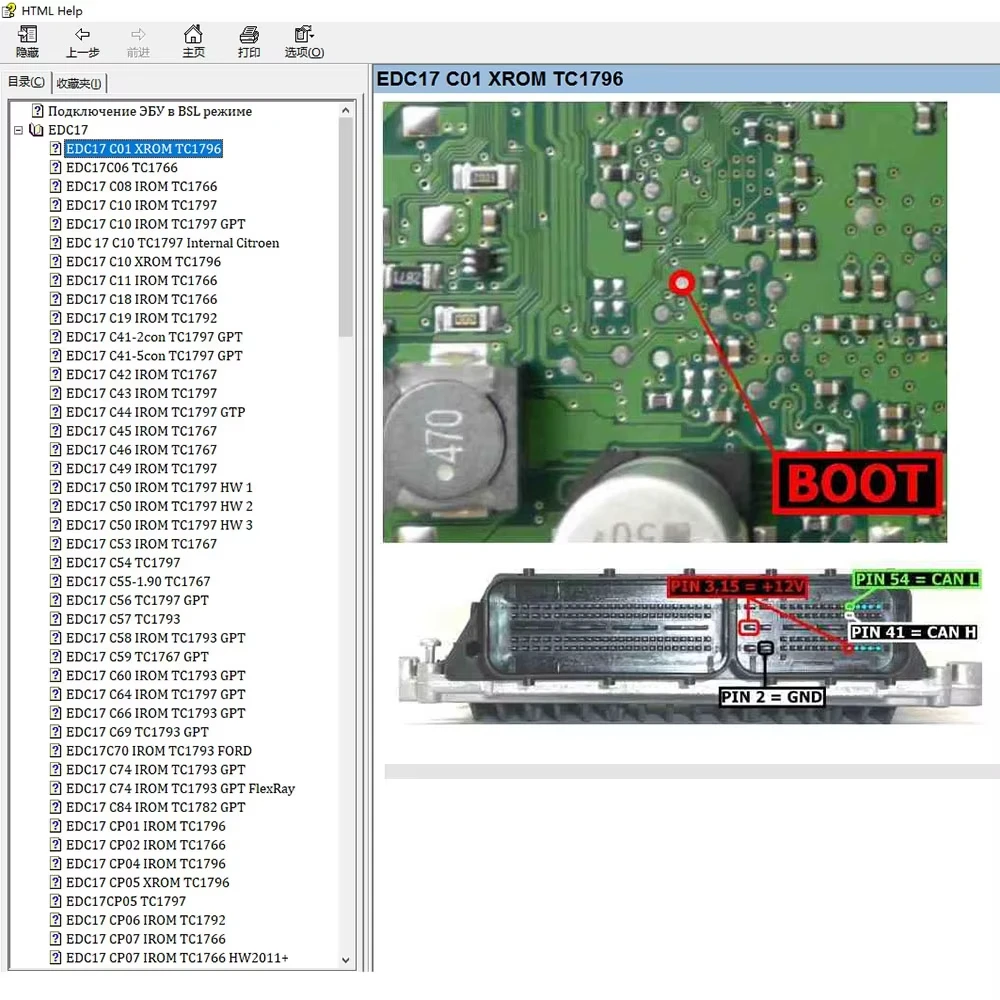Click the Hide (隐藏) toolbar icon
1000x1000 pixels.
[27, 36]
